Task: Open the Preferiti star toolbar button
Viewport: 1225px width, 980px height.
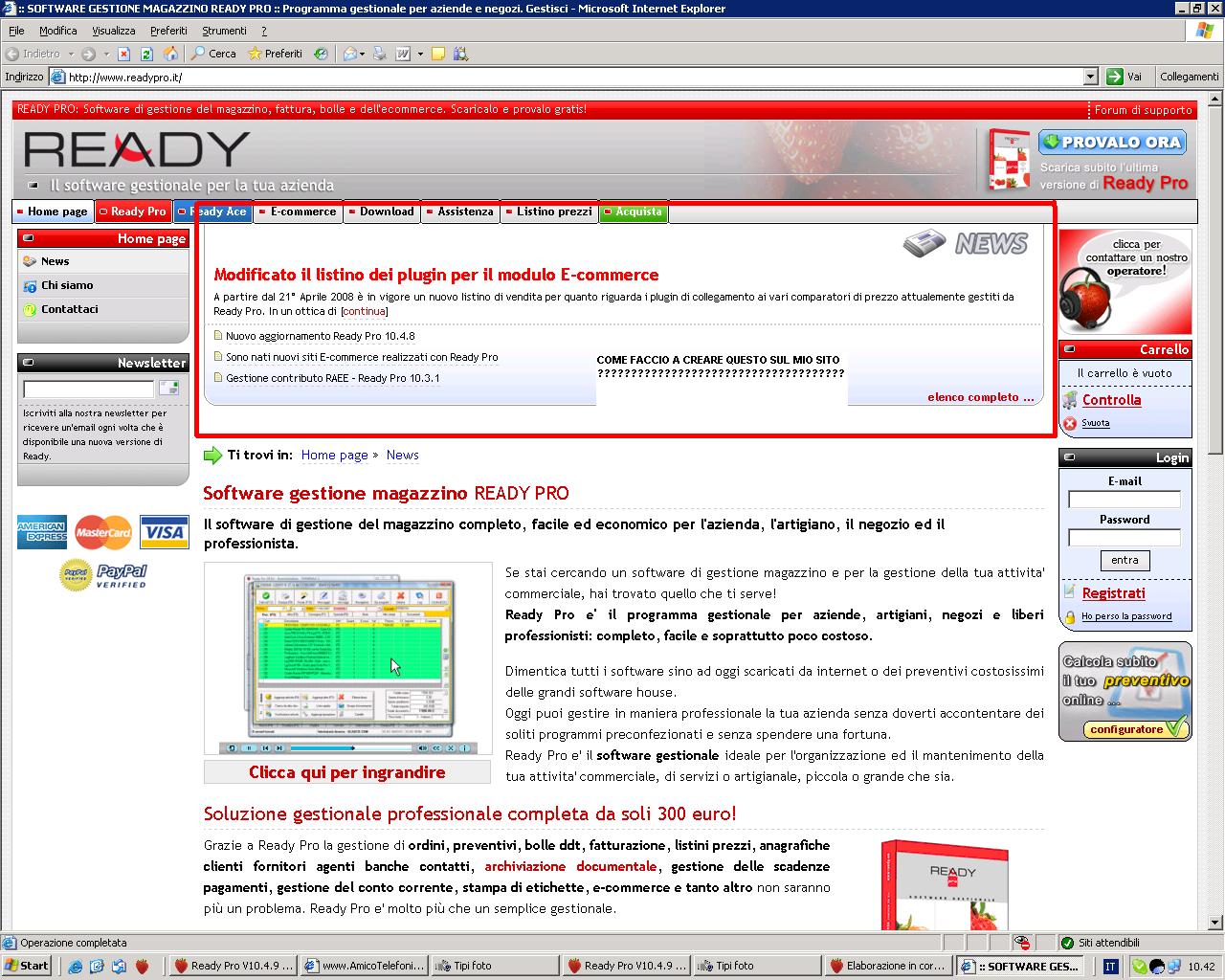Action: [x=275, y=54]
